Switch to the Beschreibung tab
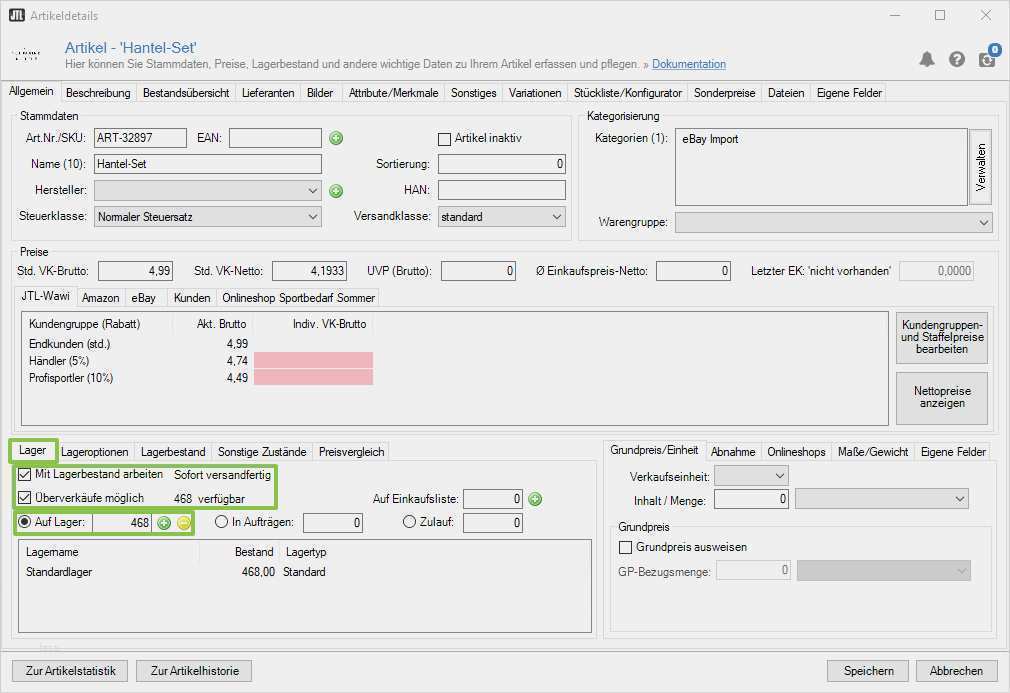 click(x=98, y=93)
